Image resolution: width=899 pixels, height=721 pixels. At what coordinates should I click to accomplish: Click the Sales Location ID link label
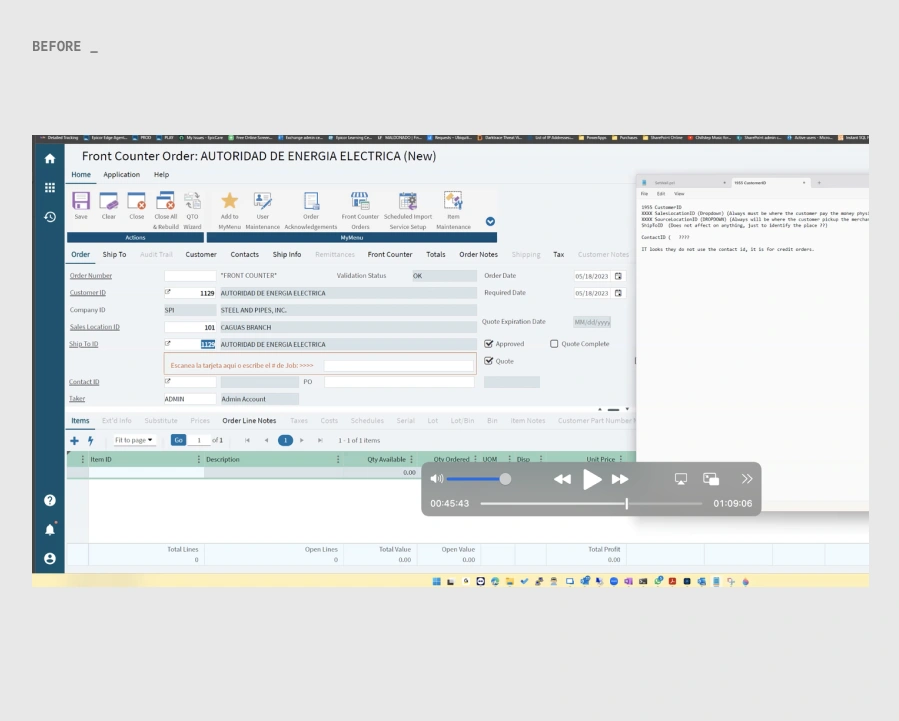[x=95, y=327]
